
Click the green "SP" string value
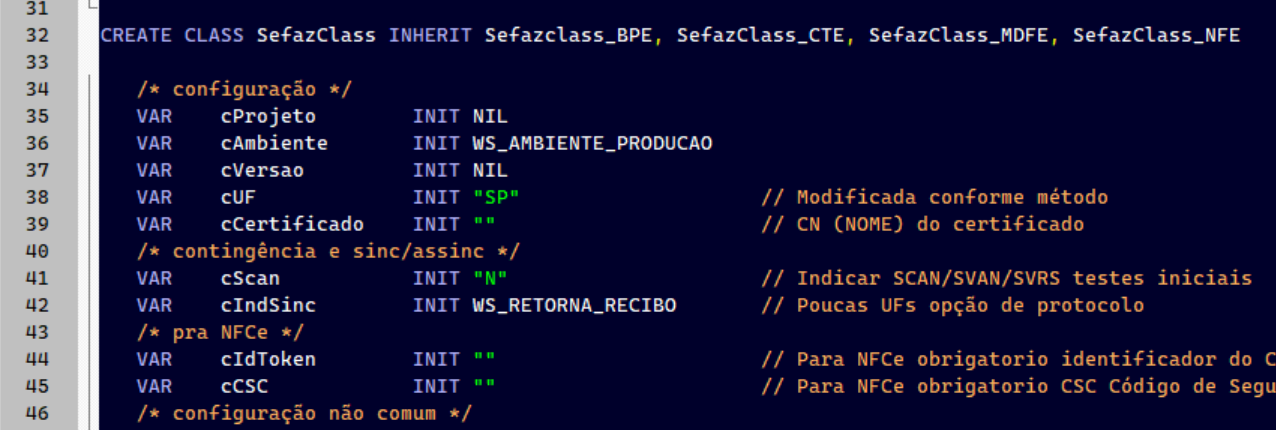tap(496, 197)
